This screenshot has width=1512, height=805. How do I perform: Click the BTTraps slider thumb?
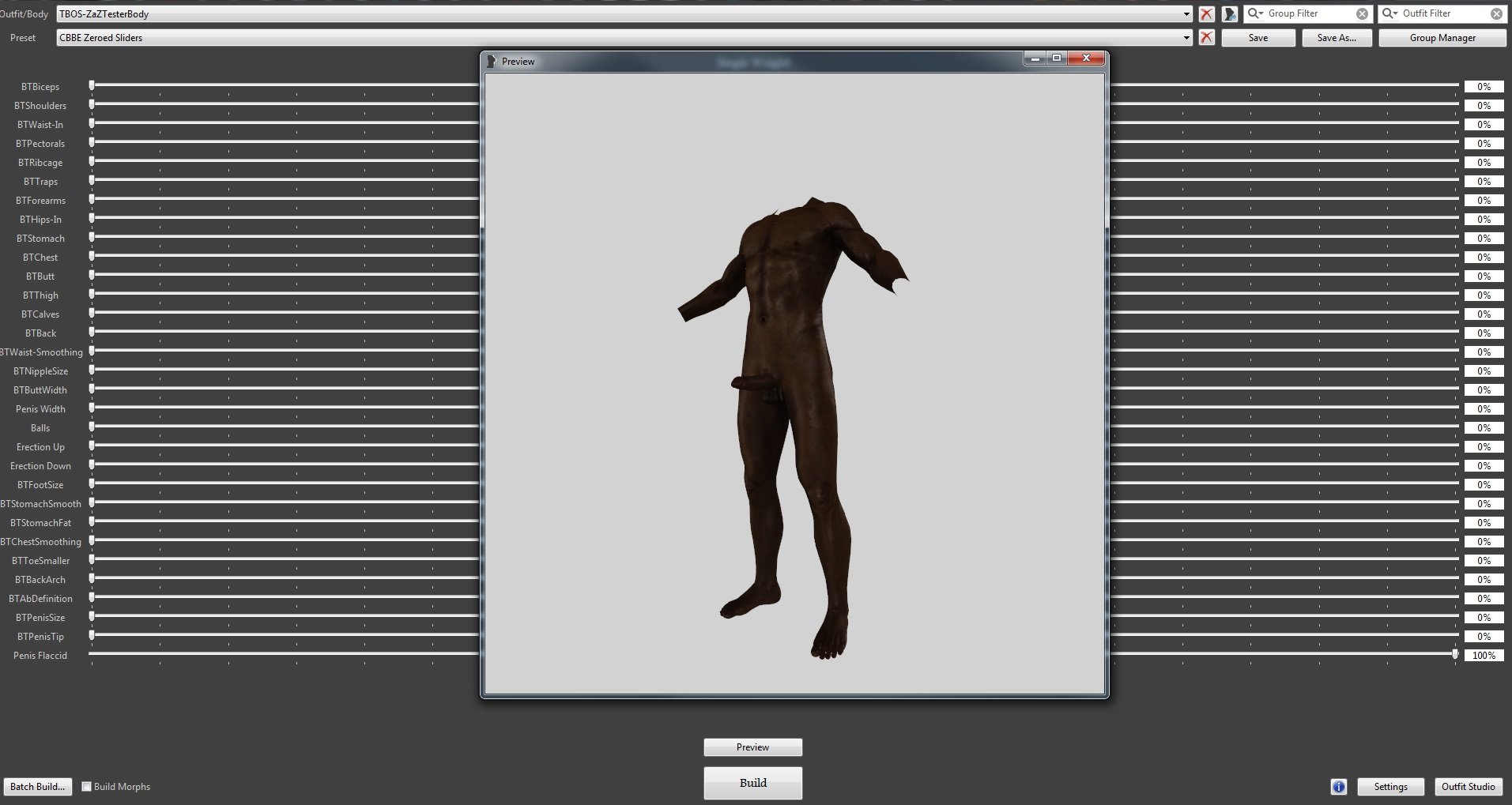(x=92, y=180)
